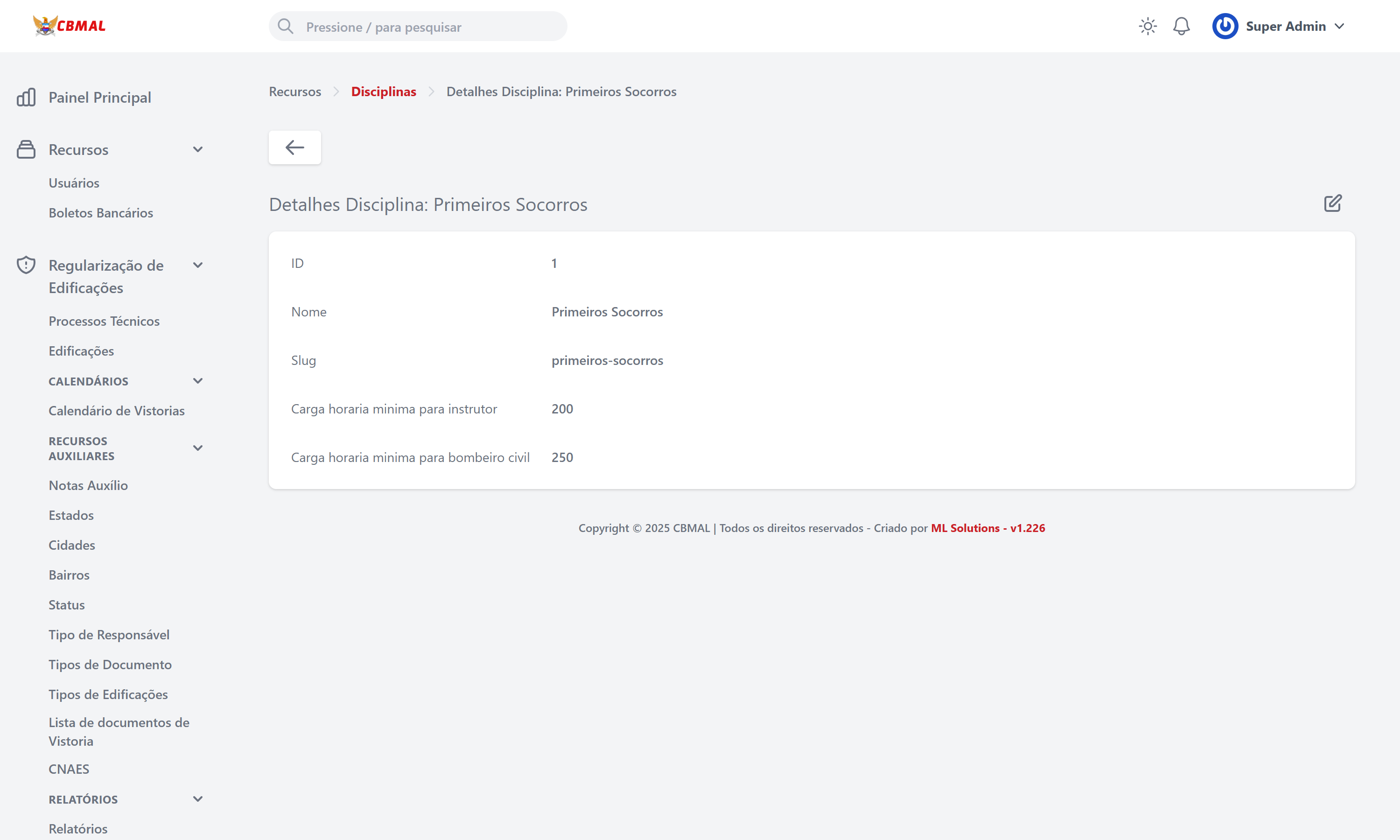Screen dimensions: 1400x840
Task: Open notifications bell
Action: coord(1181,26)
